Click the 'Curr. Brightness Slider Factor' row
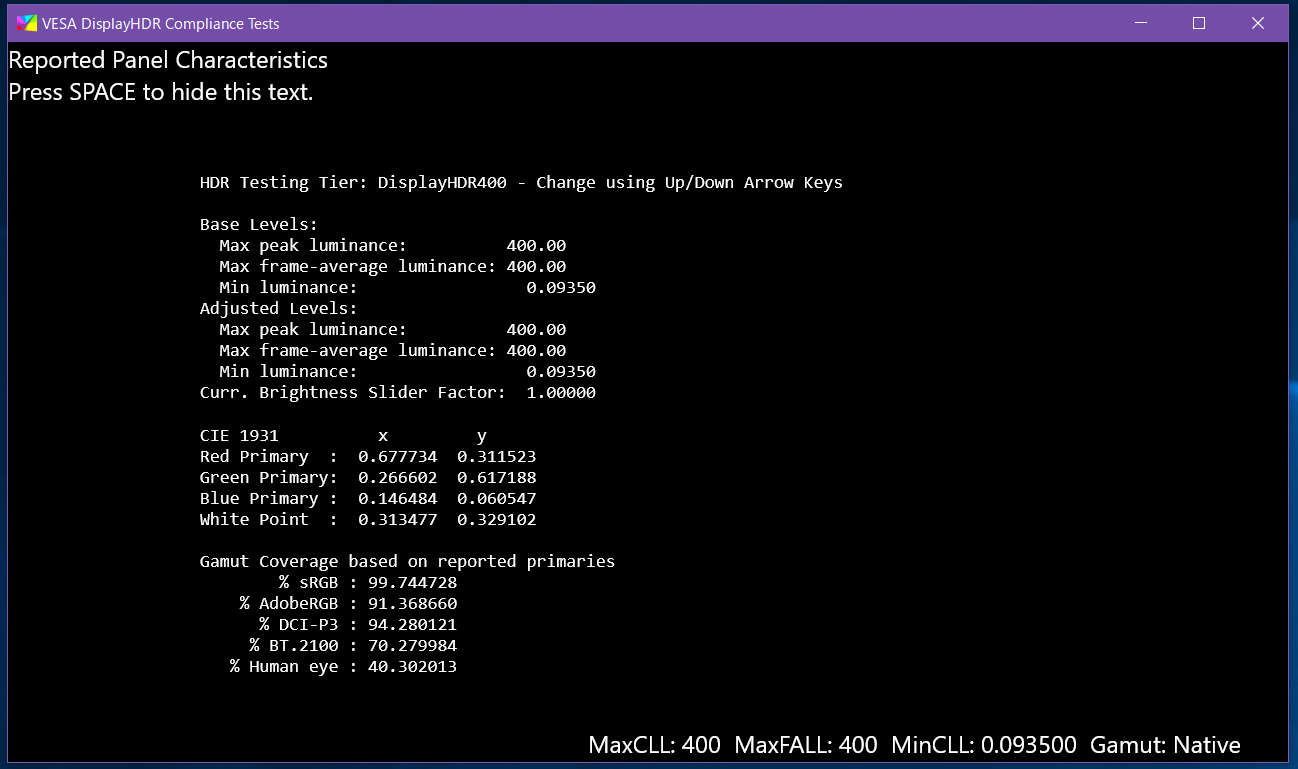 point(398,393)
